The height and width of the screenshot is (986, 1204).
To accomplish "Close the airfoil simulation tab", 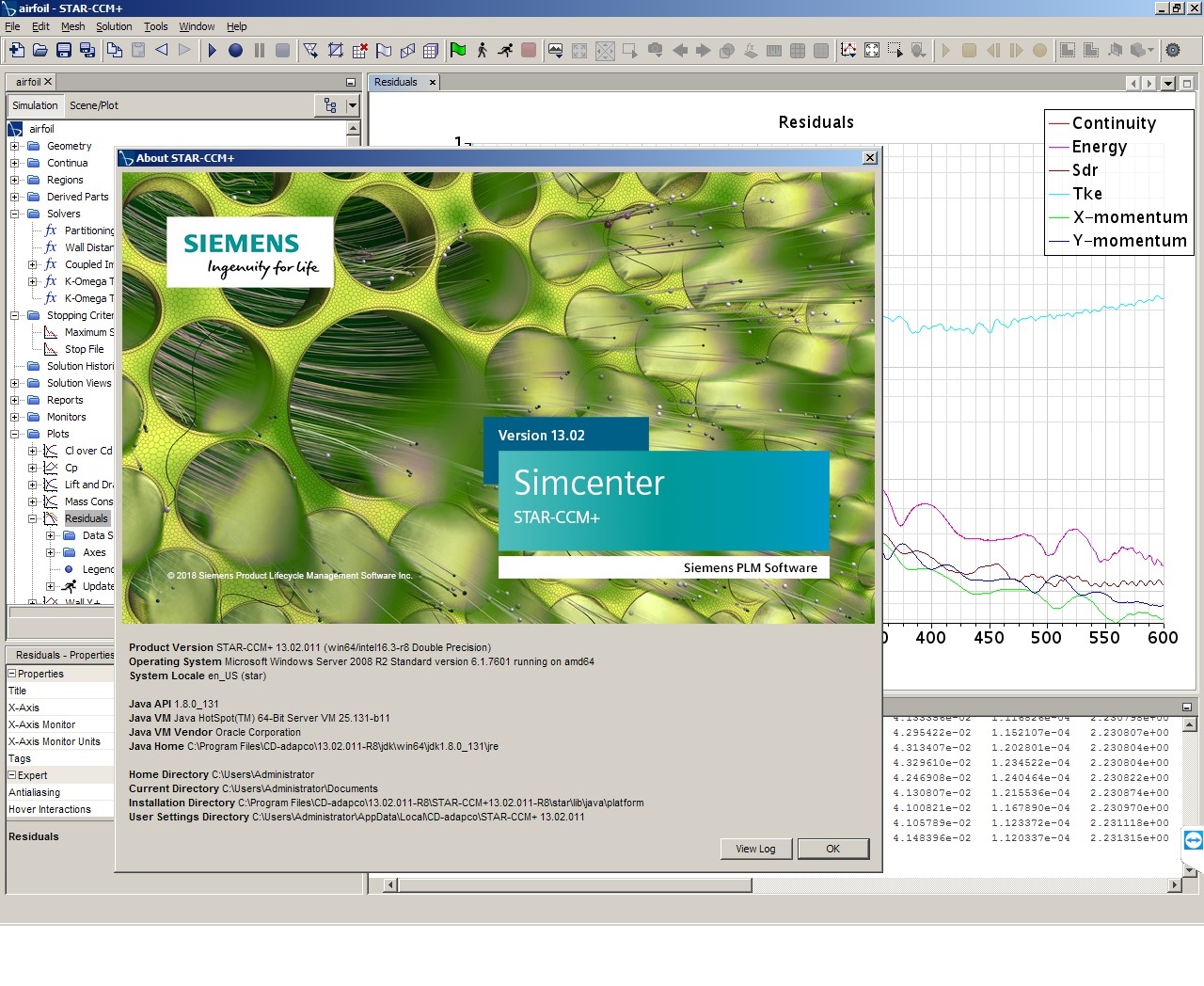I will (48, 82).
